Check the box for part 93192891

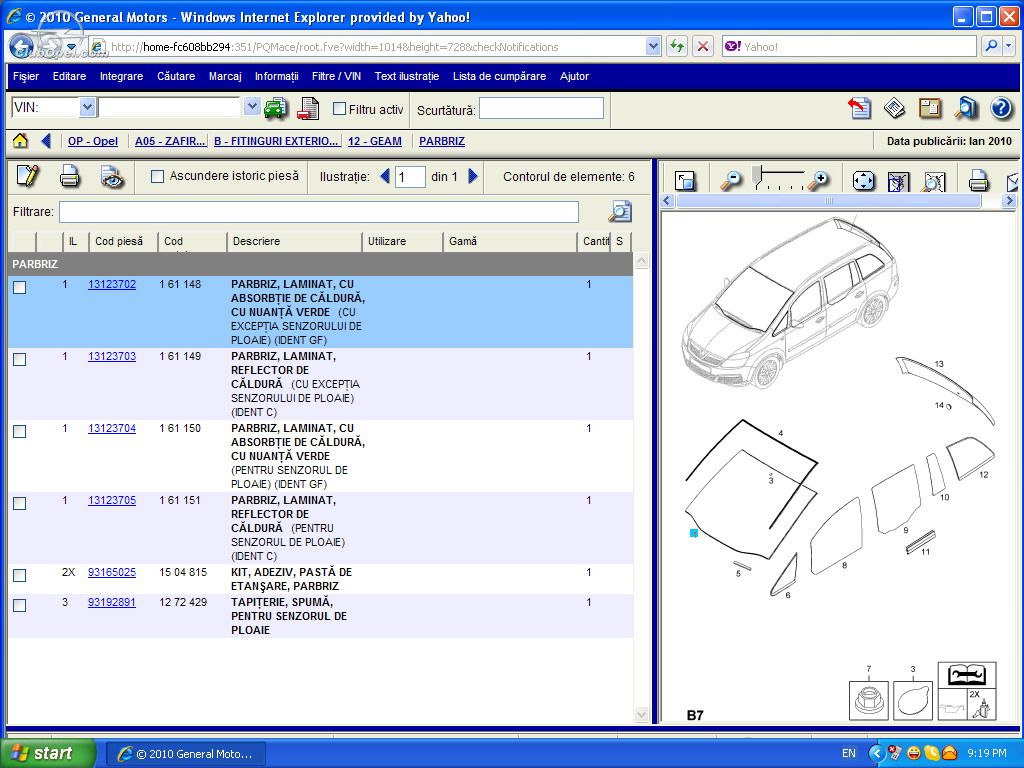(20, 605)
